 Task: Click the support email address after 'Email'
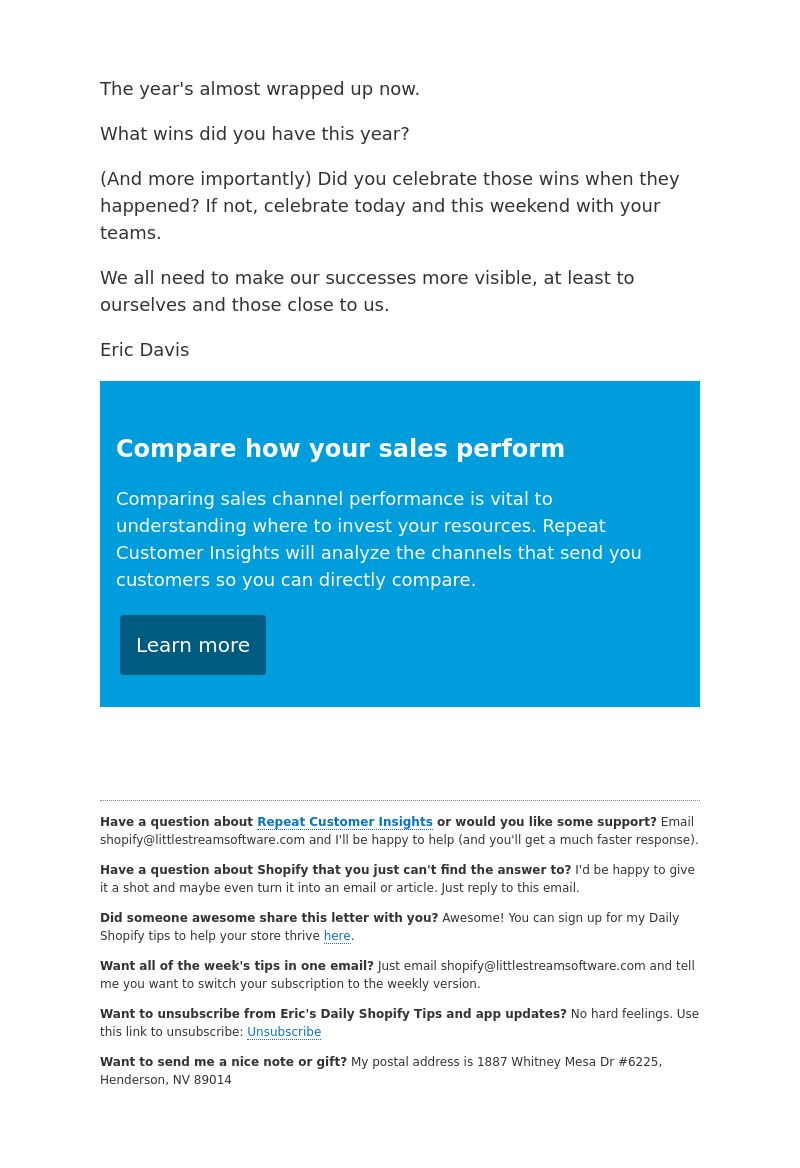point(203,840)
